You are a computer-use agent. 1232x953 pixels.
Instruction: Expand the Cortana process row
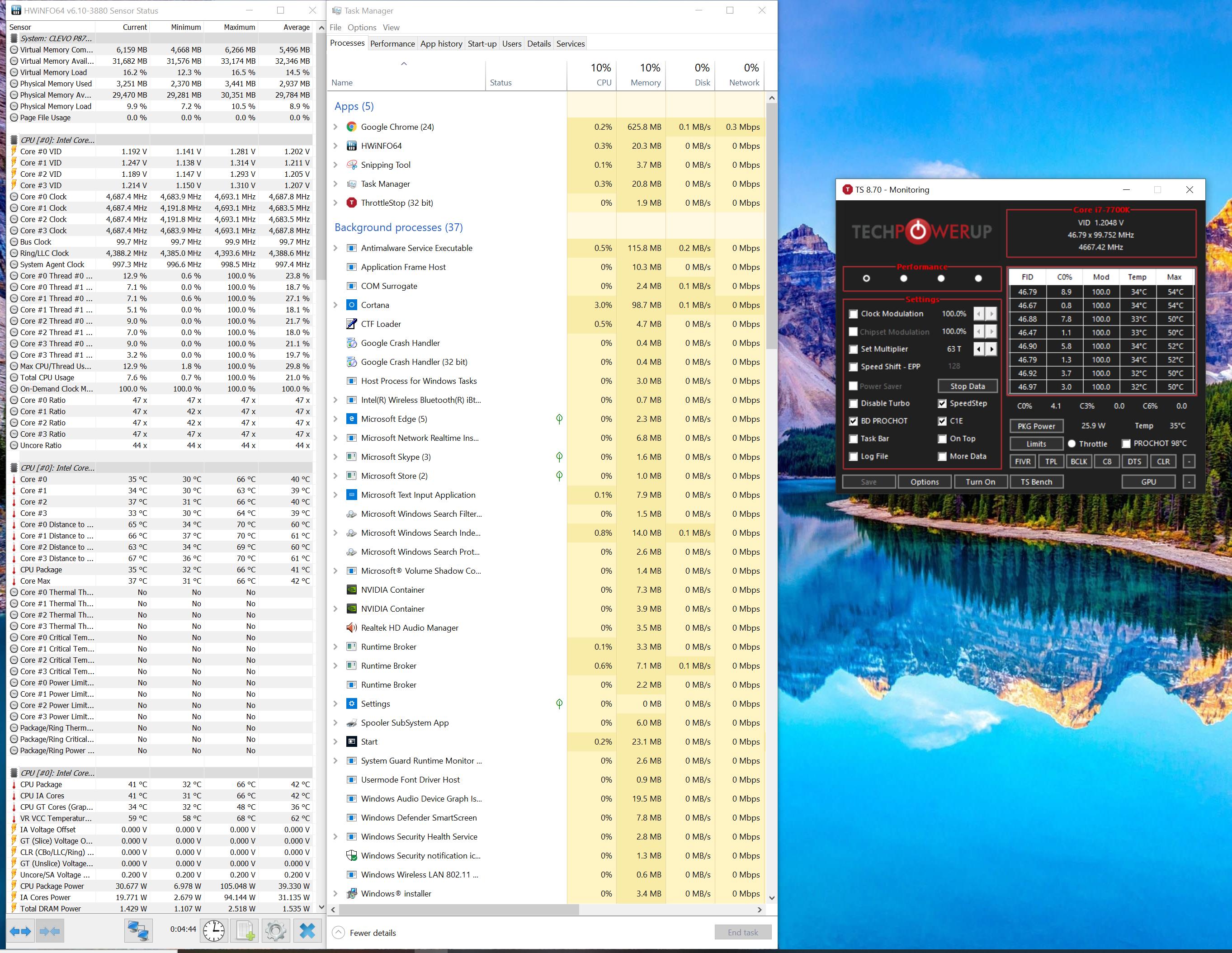click(x=335, y=305)
